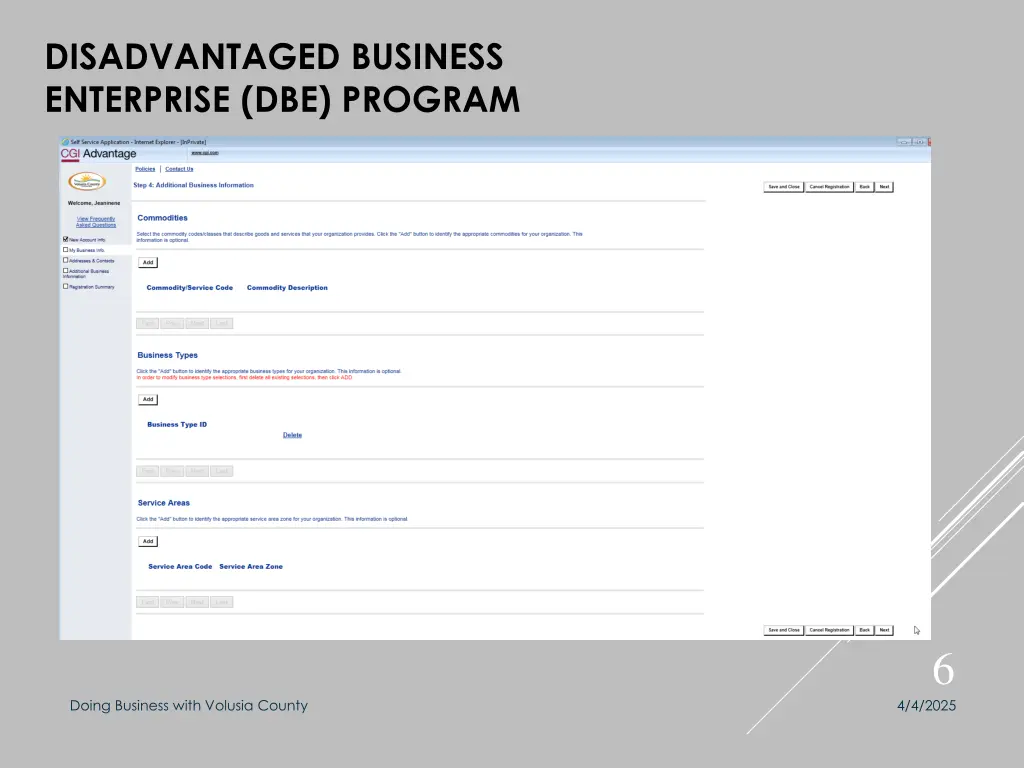Open View Frequently Asked Questions link

point(96,222)
